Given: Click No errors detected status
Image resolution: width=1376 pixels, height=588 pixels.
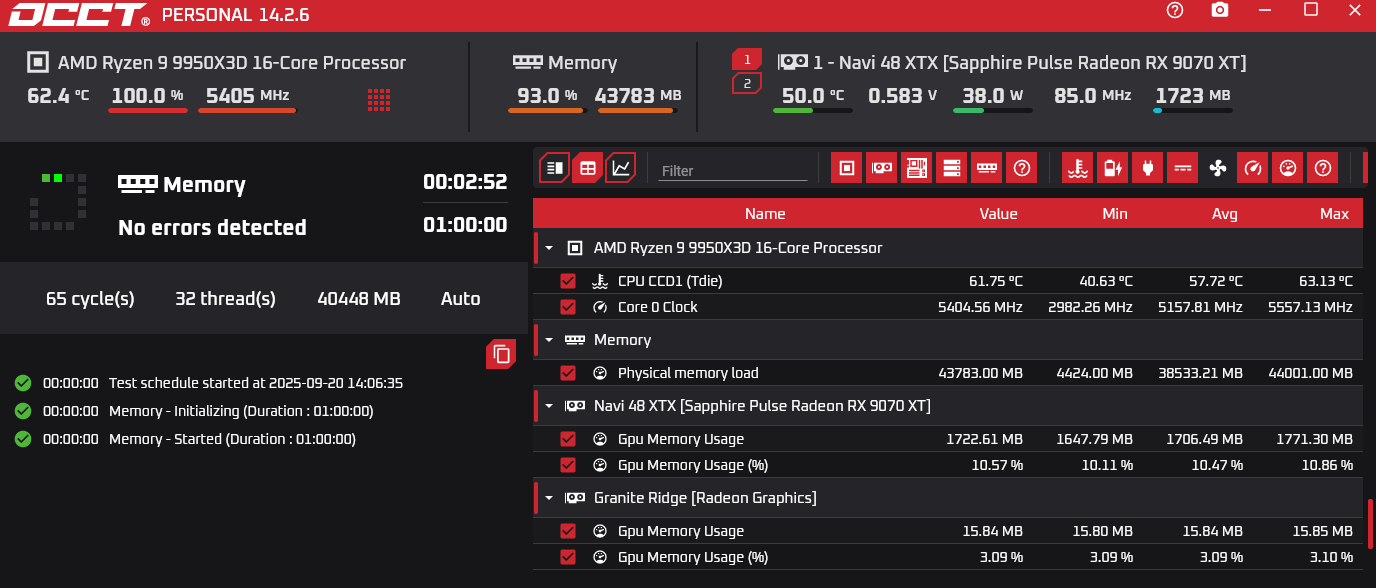Looking at the screenshot, I should pos(212,227).
